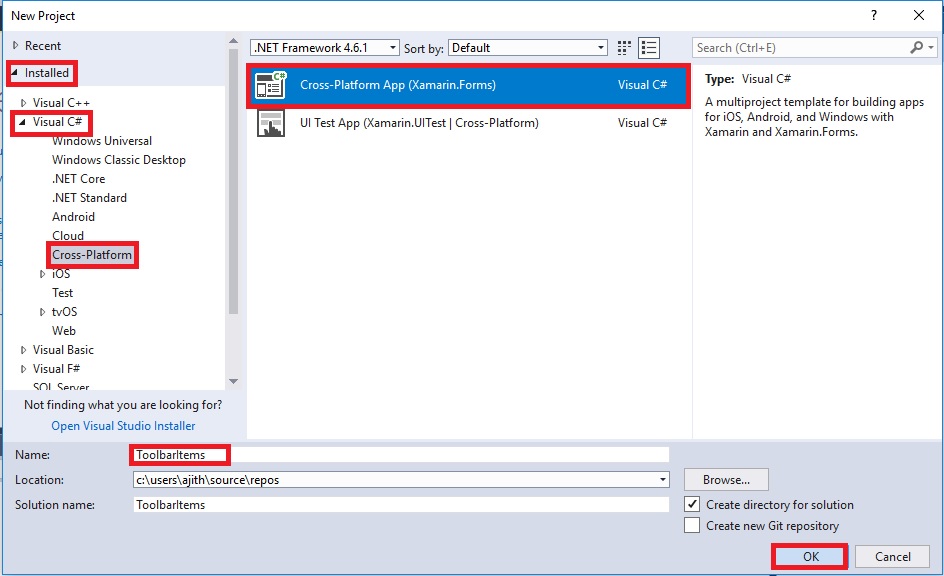Select Cloud category
This screenshot has width=944, height=576.
[x=67, y=235]
